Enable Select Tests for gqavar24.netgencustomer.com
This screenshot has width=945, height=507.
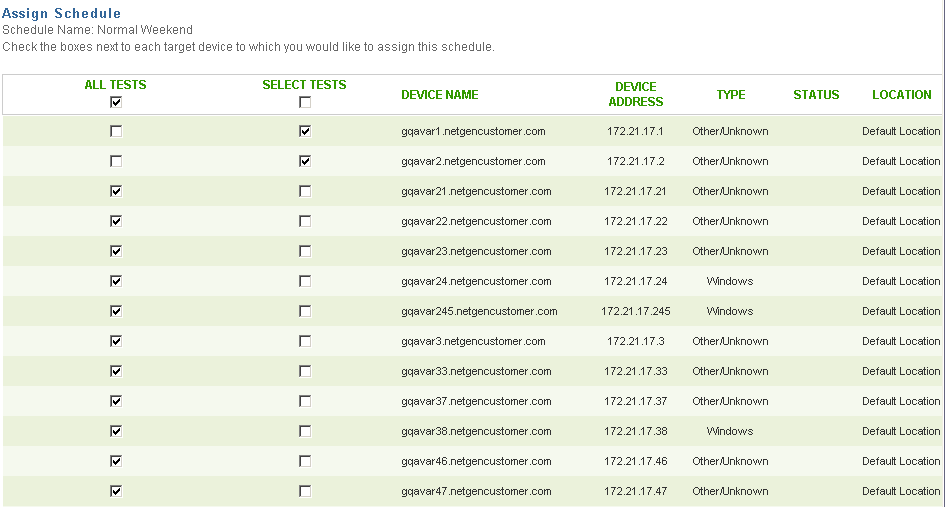(x=305, y=281)
